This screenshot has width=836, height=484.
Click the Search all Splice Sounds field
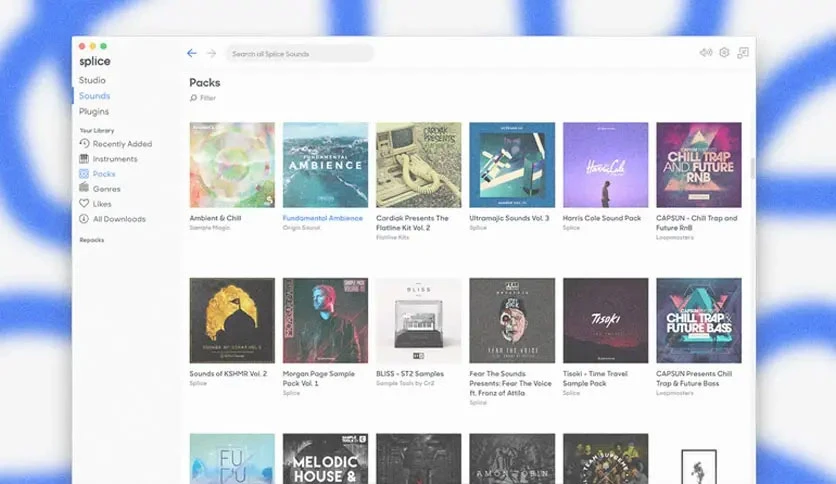point(300,54)
